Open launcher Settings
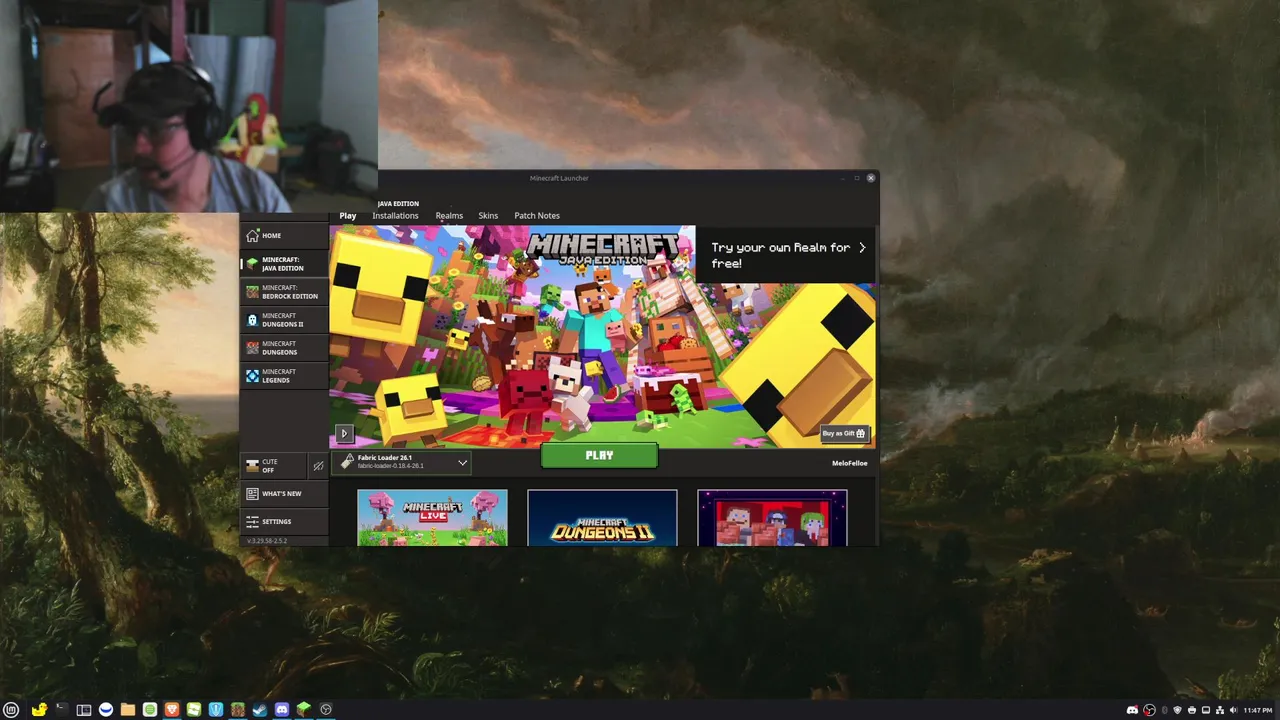The width and height of the screenshot is (1280, 720). tap(284, 521)
